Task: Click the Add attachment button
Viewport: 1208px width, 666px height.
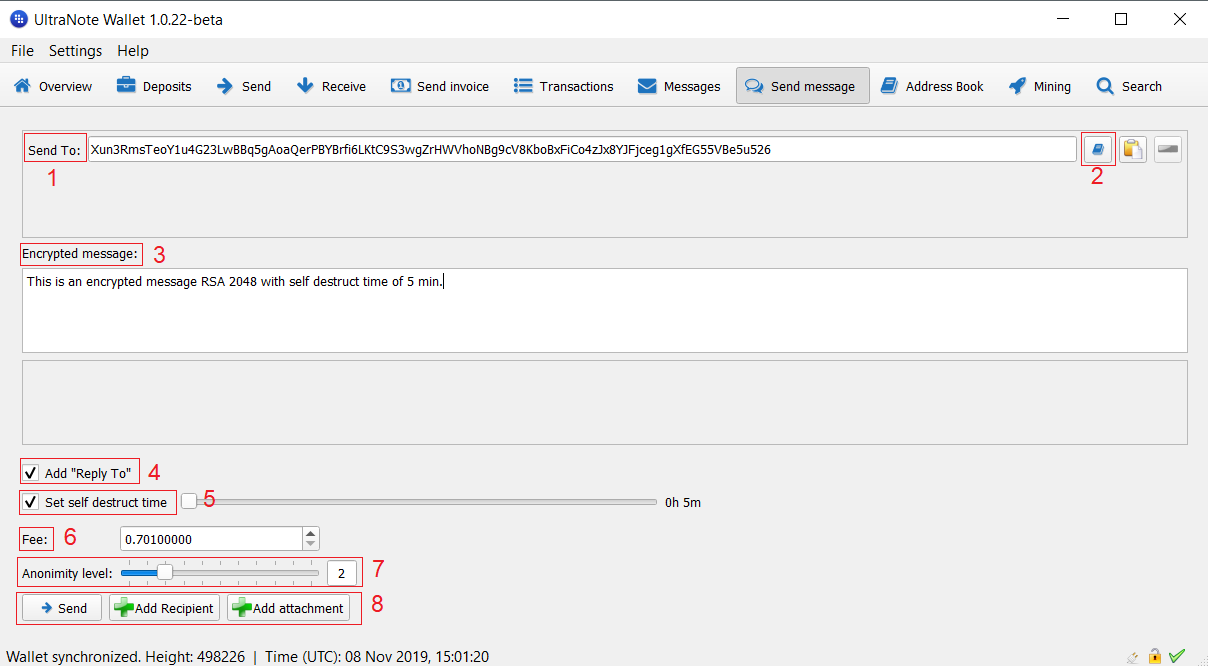Action: pyautogui.click(x=288, y=608)
